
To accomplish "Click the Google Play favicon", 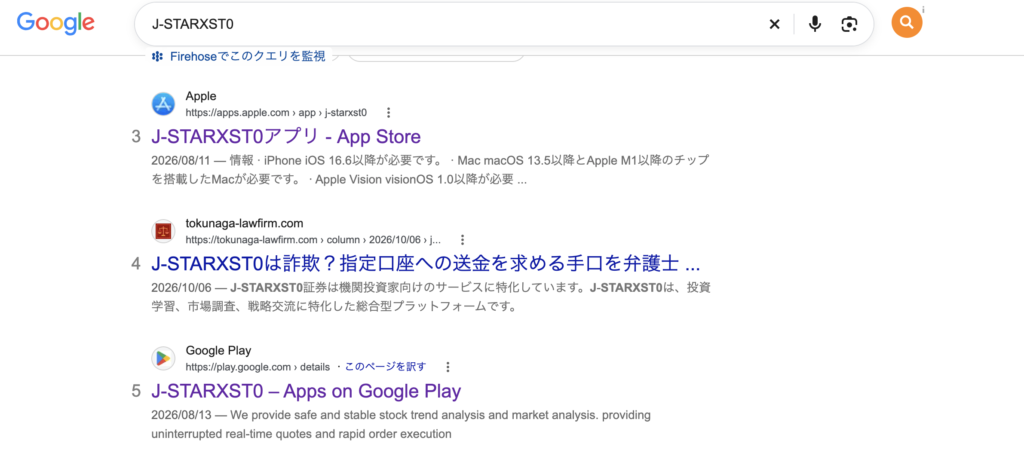I will click(x=163, y=358).
